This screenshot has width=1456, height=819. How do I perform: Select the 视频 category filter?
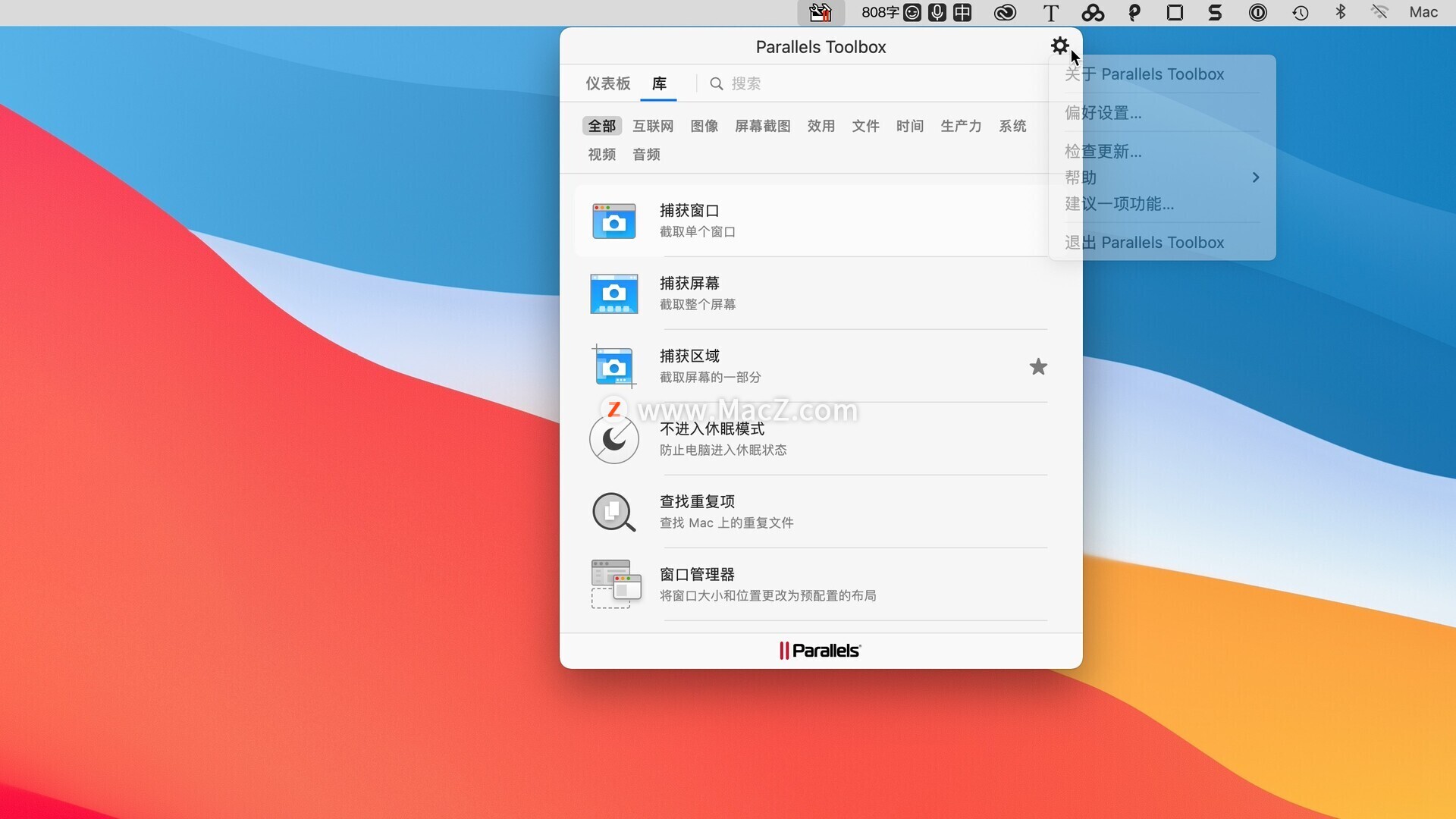click(x=602, y=155)
